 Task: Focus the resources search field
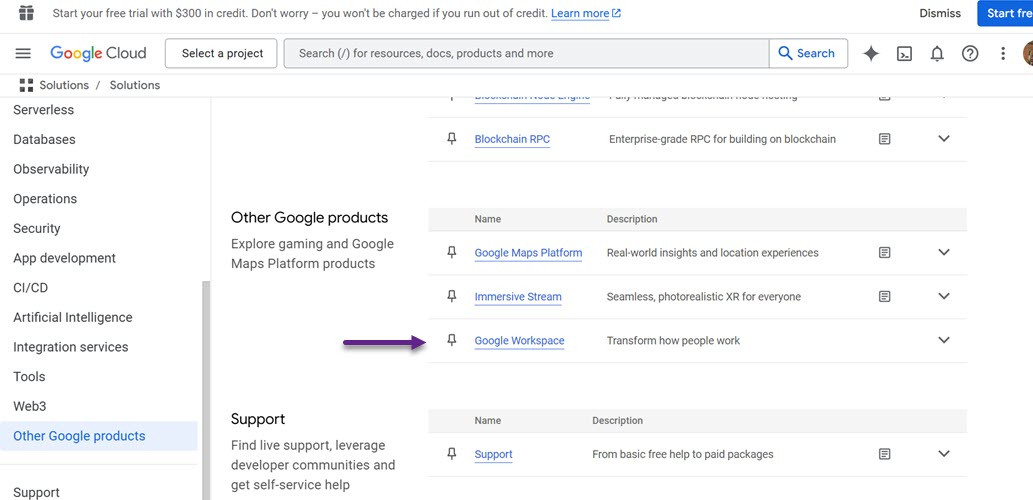point(526,54)
